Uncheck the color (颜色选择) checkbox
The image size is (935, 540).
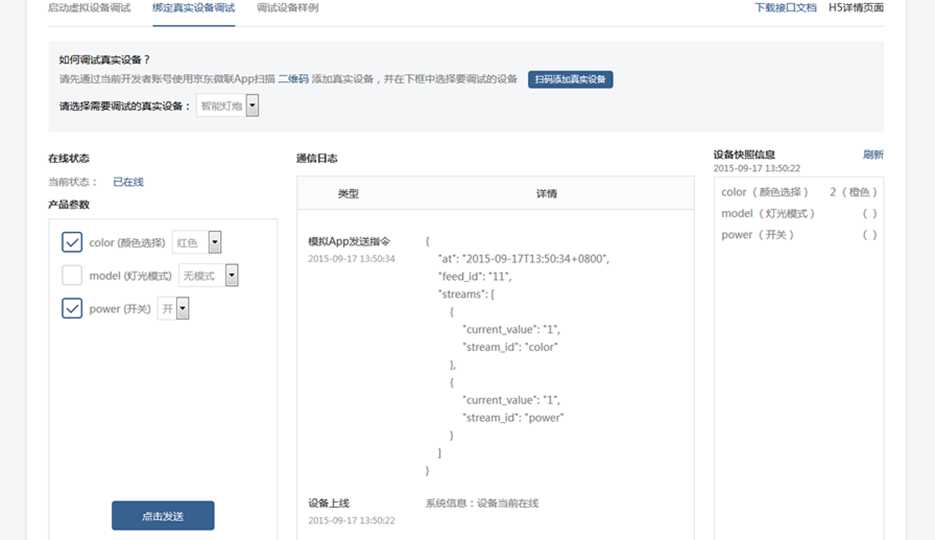tap(72, 242)
